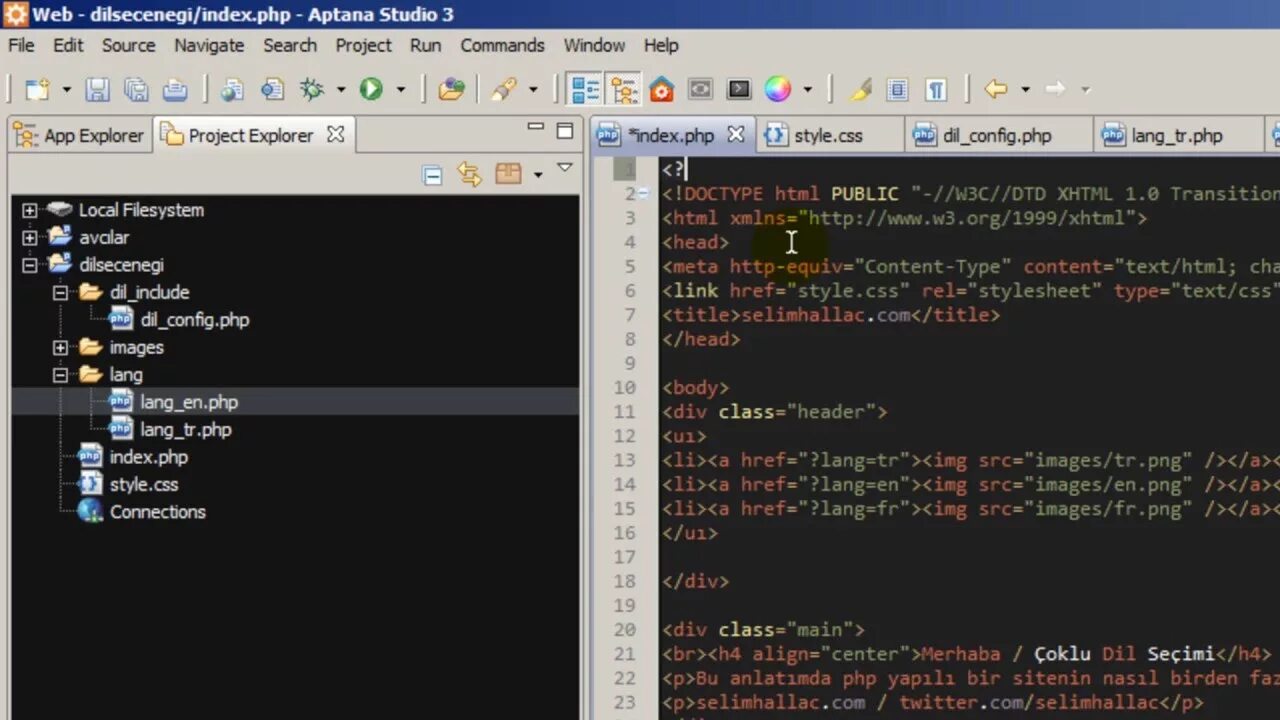Click the Collapse All icon in Project Explorer

[x=432, y=175]
